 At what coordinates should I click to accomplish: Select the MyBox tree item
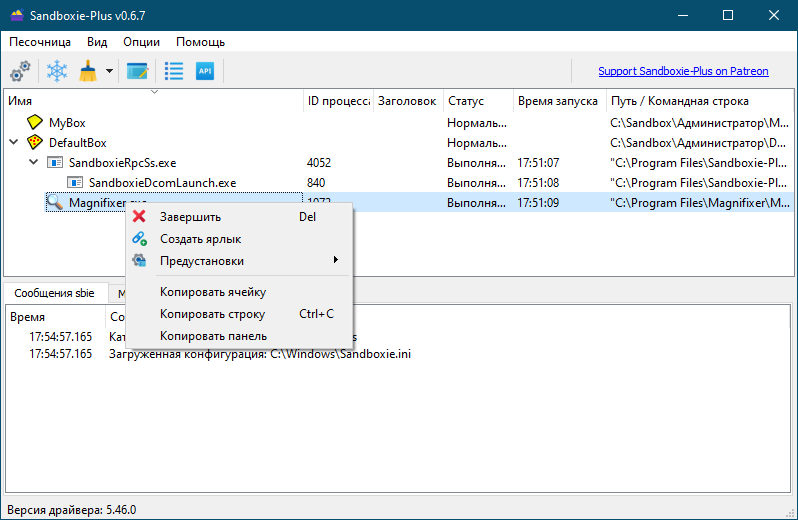click(x=67, y=123)
